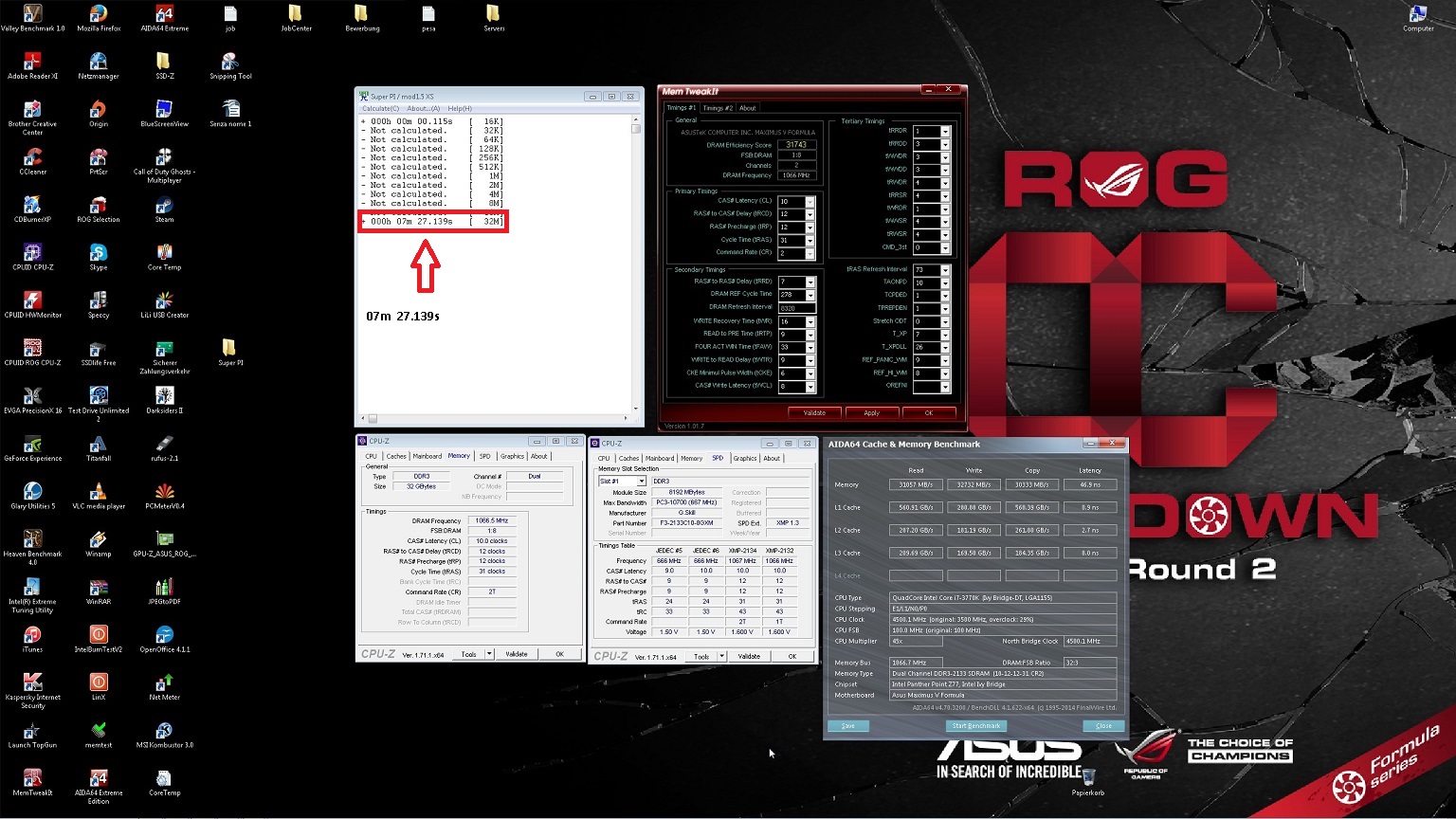Viewport: 1456px width, 819px height.
Task: Click the Speccy desktop icon
Action: [x=99, y=304]
